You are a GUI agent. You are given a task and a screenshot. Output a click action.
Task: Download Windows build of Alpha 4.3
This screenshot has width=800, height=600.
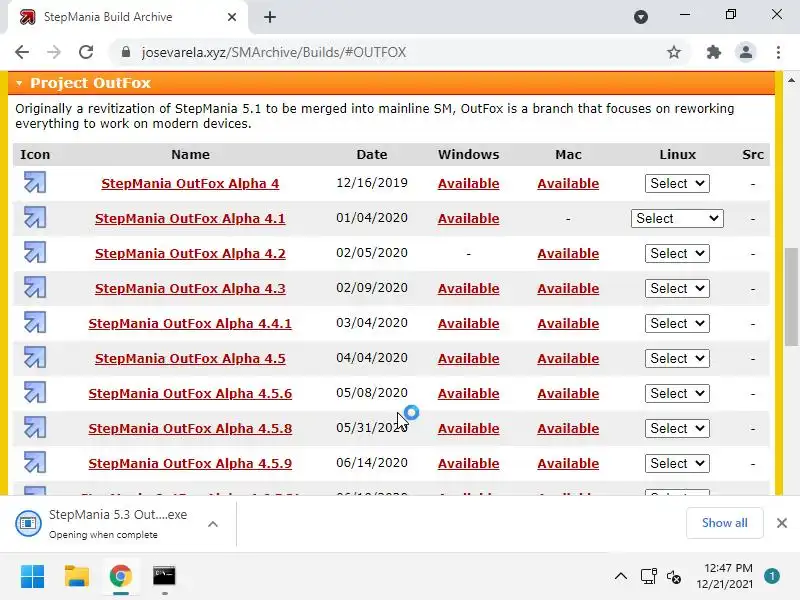coord(468,288)
